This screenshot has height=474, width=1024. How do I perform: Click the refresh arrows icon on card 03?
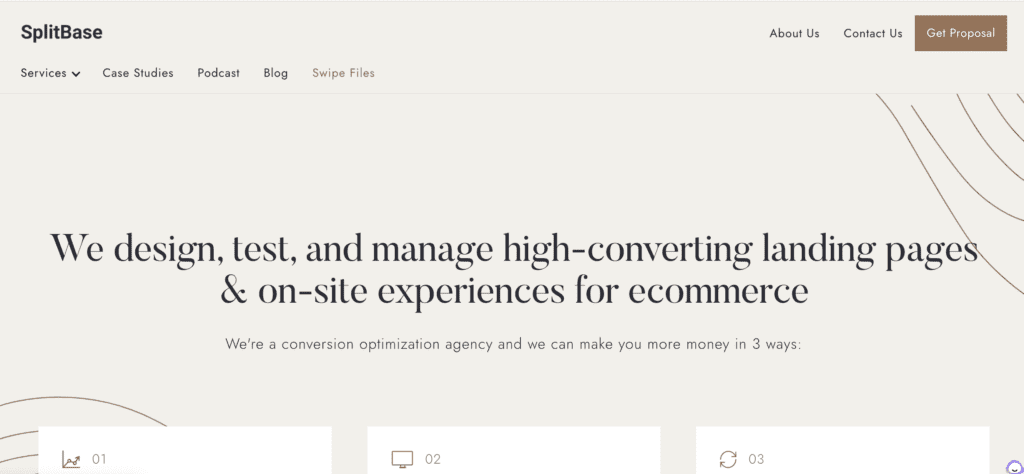(x=728, y=459)
